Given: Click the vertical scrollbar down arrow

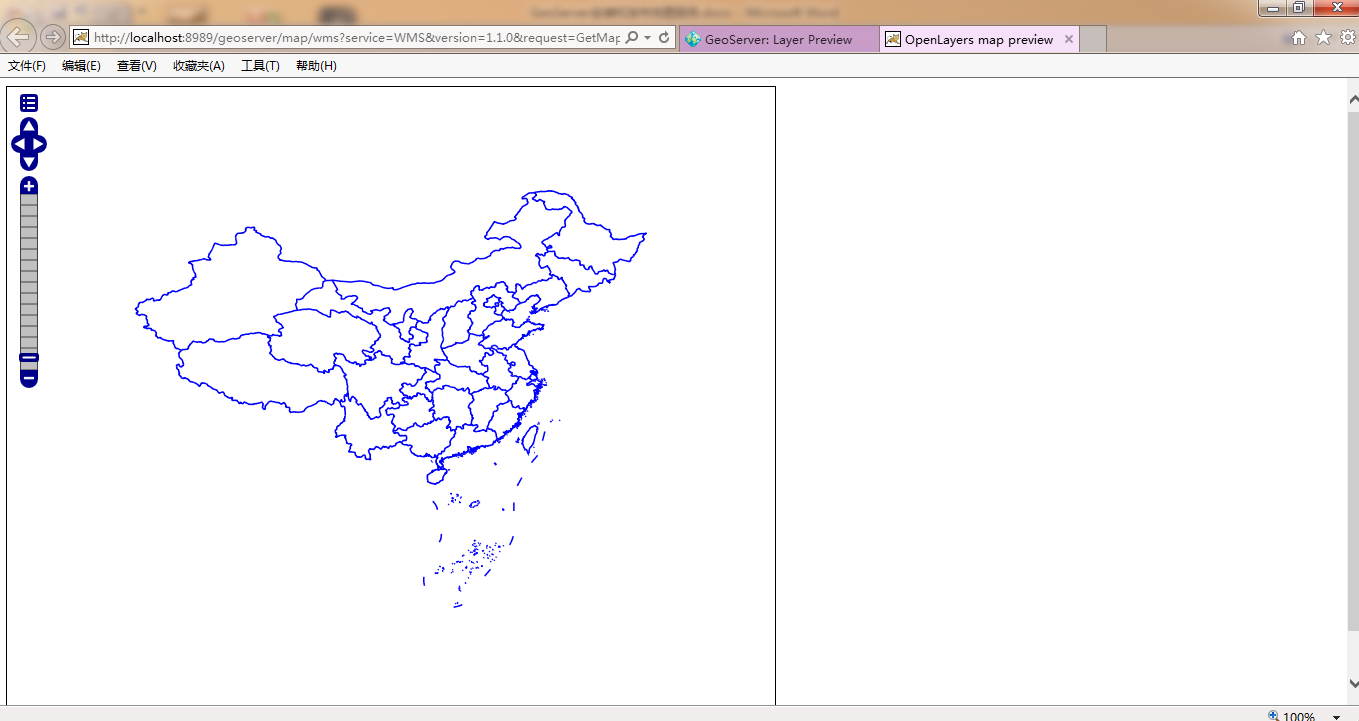Looking at the screenshot, I should [1353, 684].
